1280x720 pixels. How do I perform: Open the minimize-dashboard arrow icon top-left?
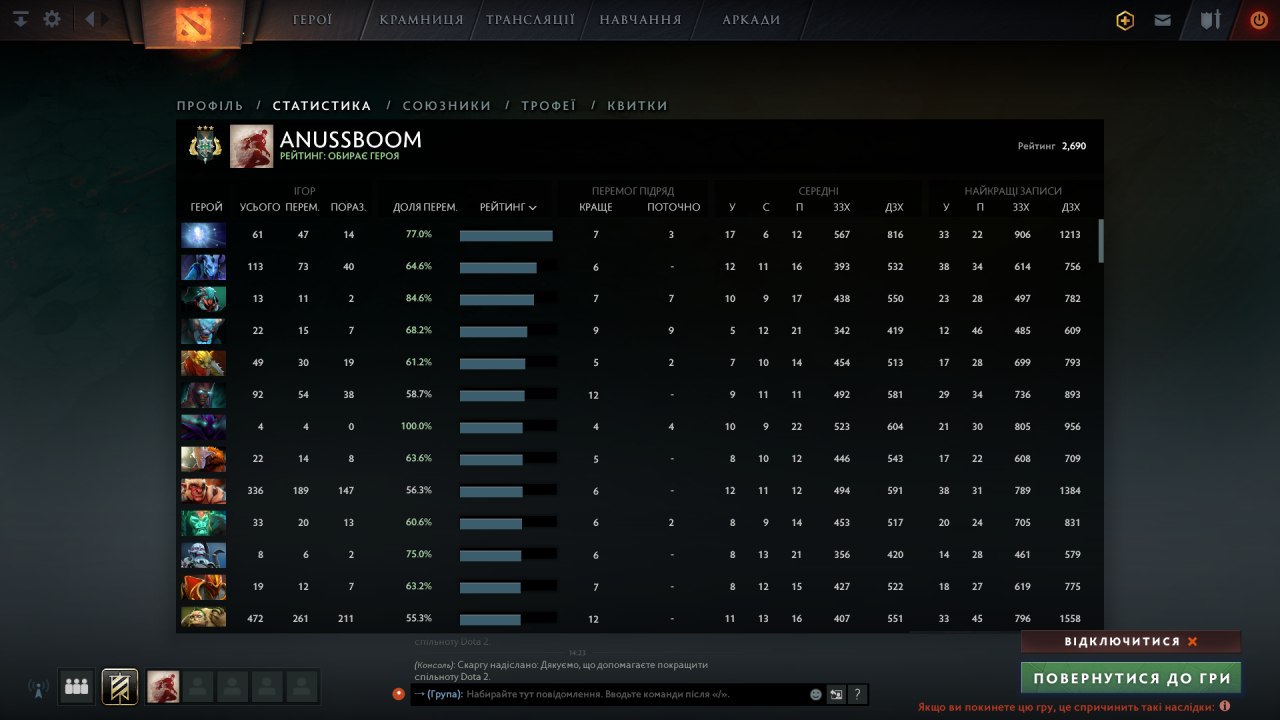21,19
